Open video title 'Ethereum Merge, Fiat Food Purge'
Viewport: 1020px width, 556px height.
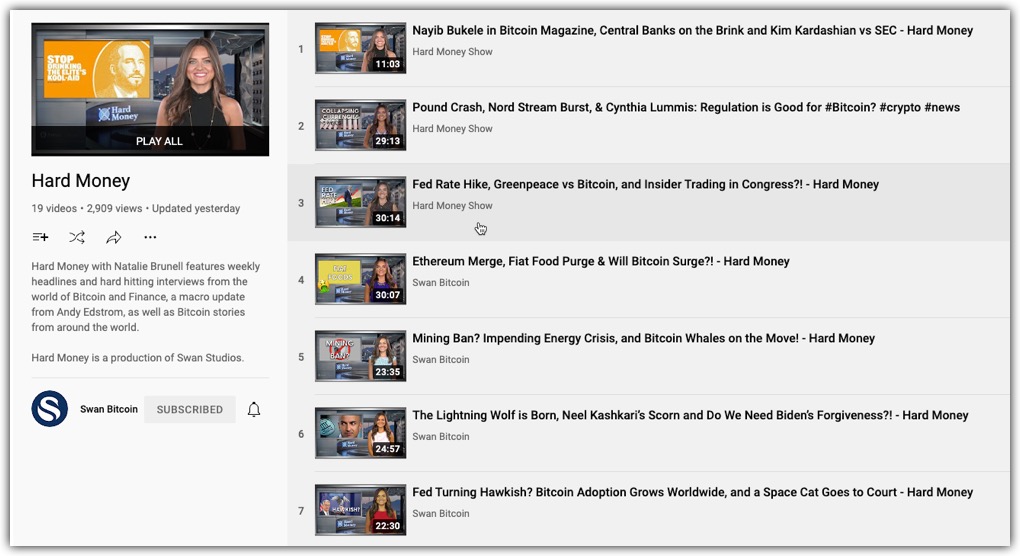click(x=601, y=261)
